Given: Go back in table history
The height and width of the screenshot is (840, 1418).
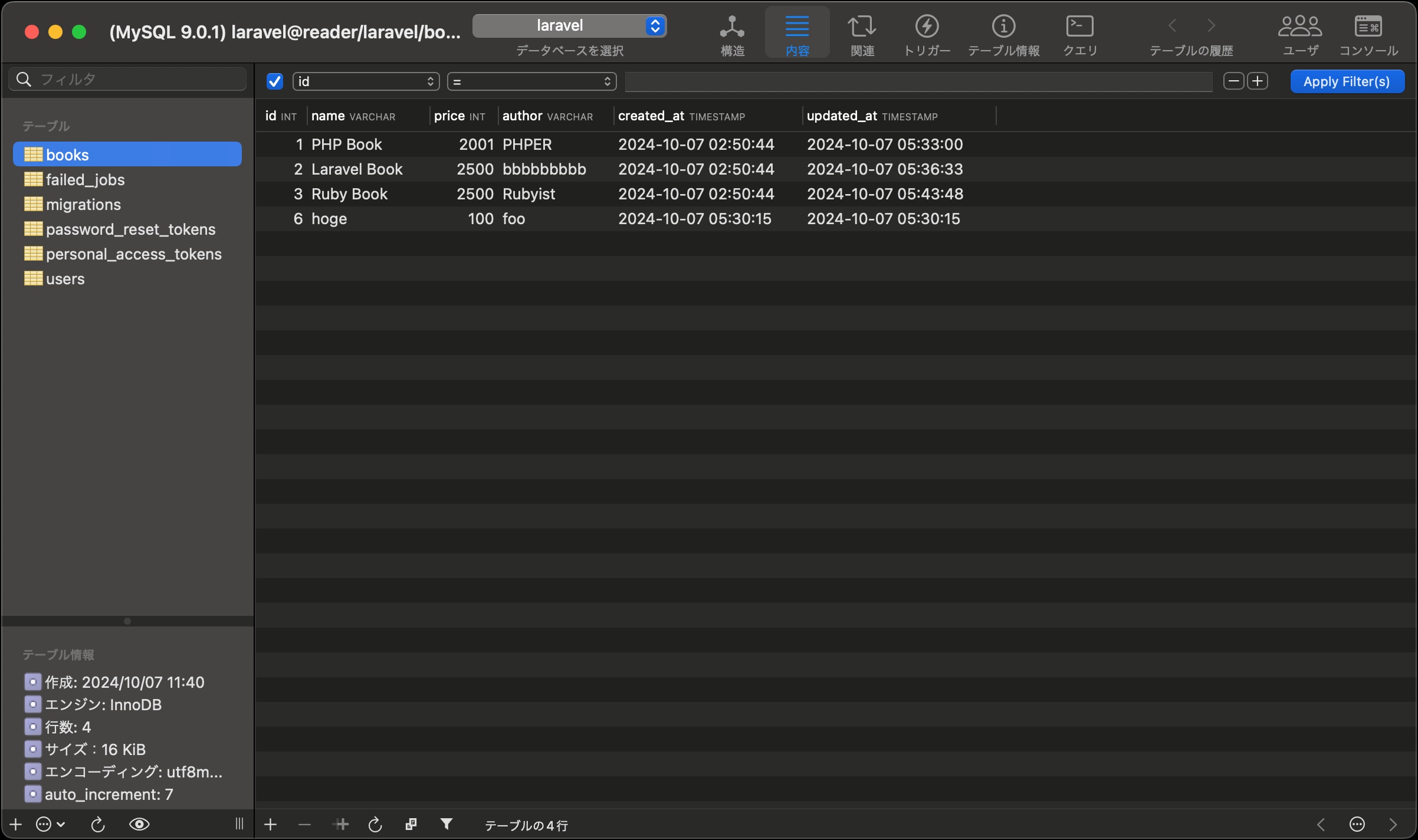Looking at the screenshot, I should 1172,26.
